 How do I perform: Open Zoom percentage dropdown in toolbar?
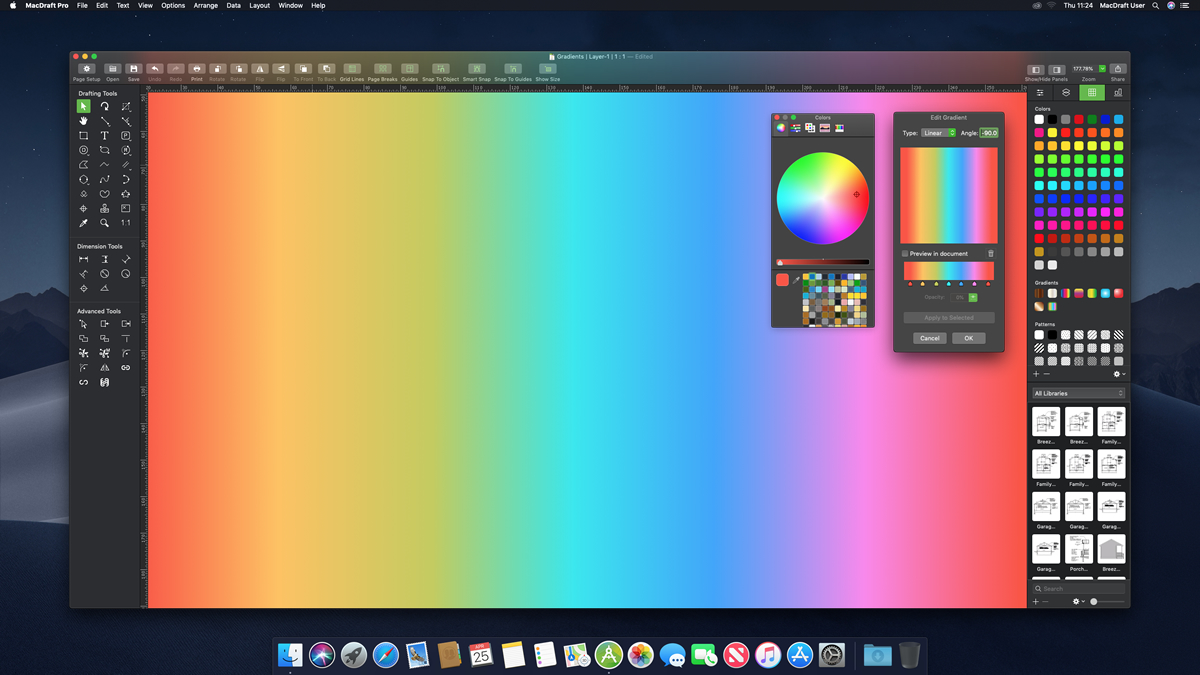tap(1103, 69)
